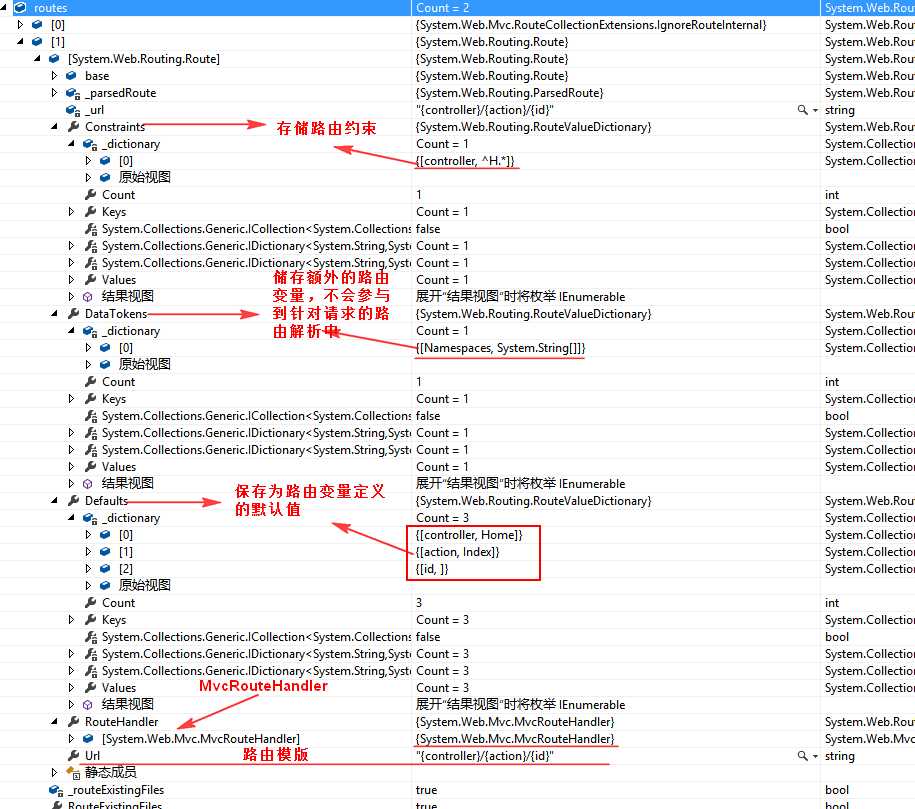Select the value {[Namespaces, System.String[]]}
915x809 pixels.
coord(500,348)
